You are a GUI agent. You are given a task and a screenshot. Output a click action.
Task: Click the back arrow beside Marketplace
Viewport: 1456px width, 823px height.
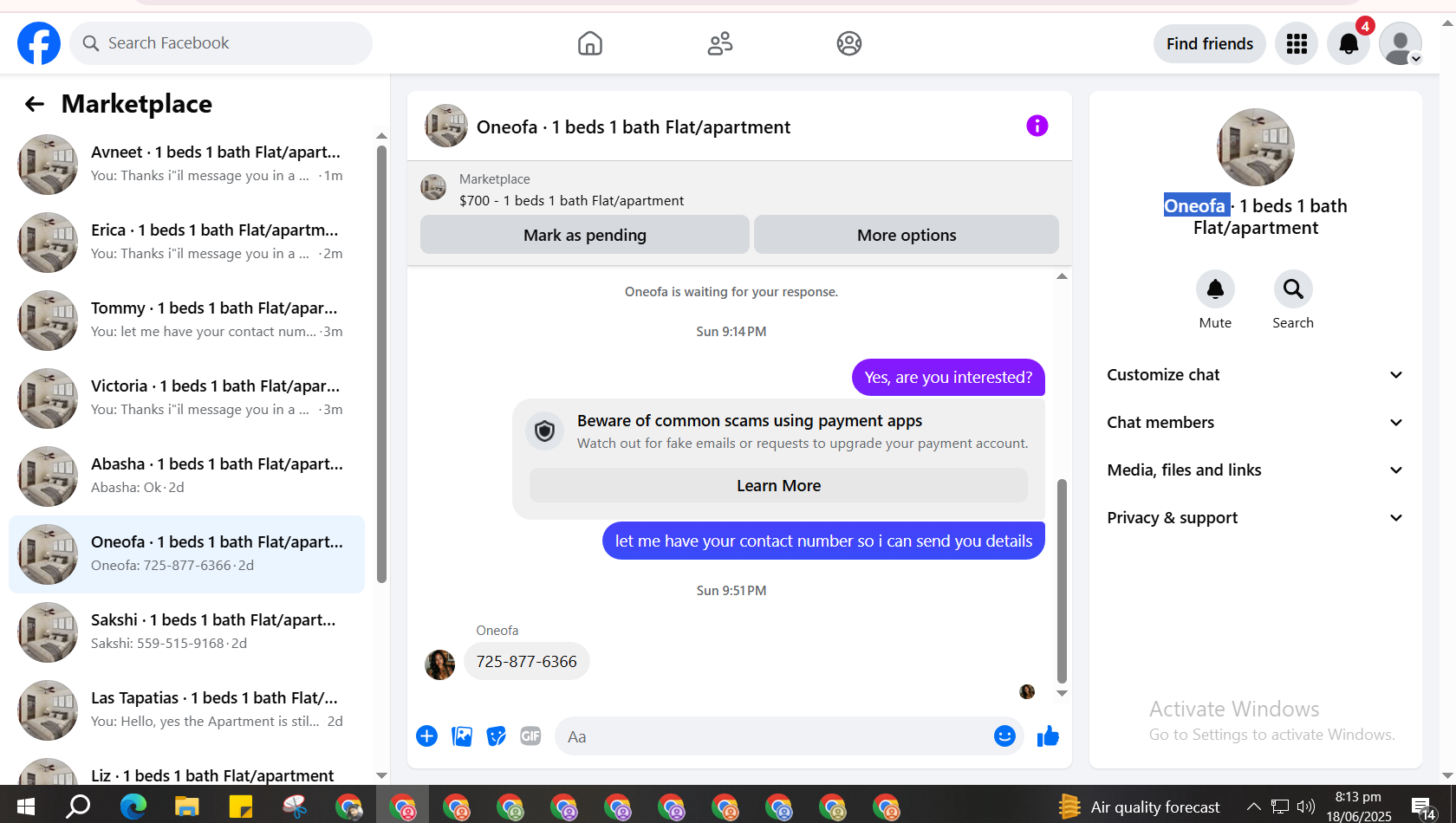tap(35, 104)
